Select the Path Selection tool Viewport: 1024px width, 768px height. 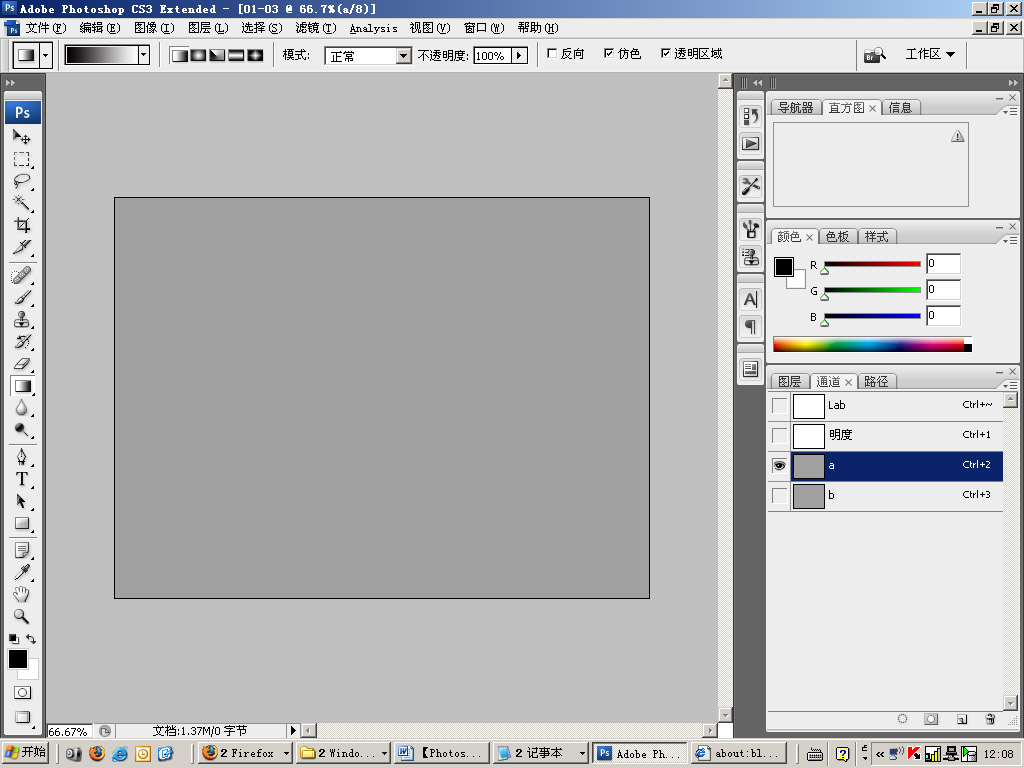[x=22, y=501]
